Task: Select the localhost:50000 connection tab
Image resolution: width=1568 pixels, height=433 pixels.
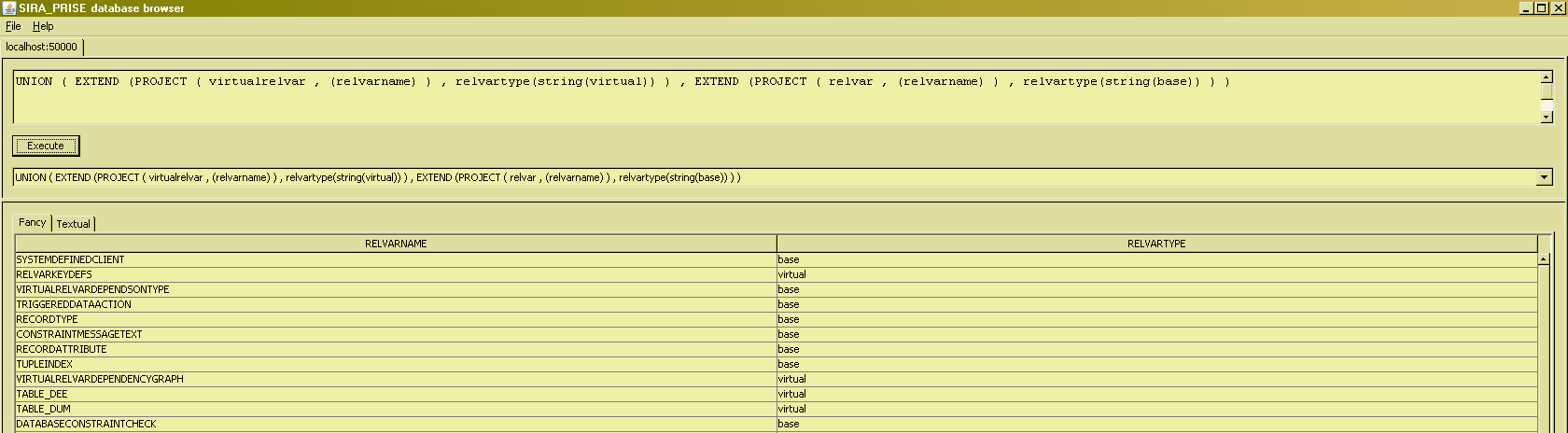Action: (42, 47)
